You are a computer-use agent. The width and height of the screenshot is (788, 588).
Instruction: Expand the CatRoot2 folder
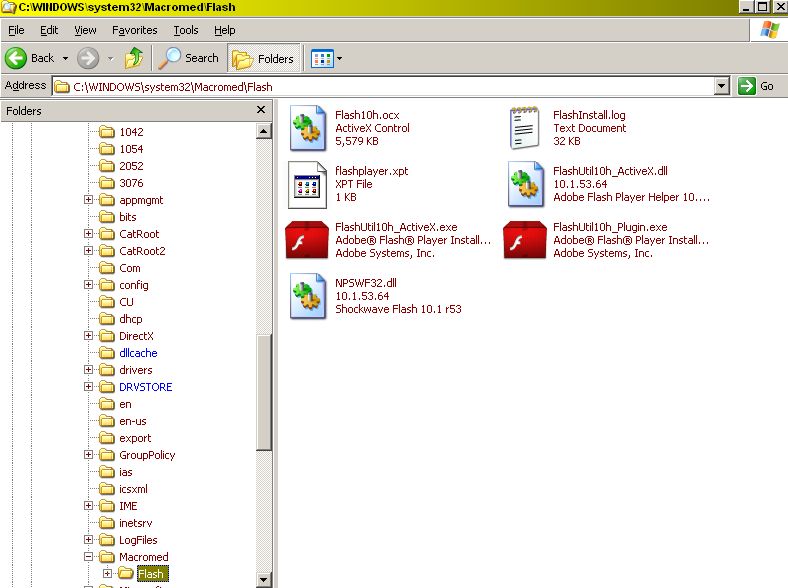pos(88,250)
